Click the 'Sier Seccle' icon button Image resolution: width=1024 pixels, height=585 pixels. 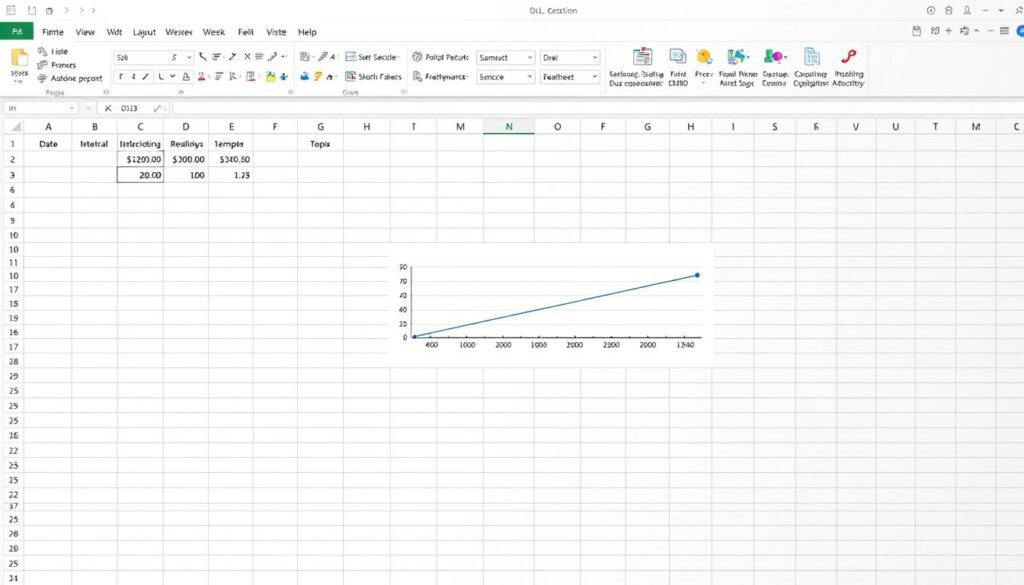(351, 57)
